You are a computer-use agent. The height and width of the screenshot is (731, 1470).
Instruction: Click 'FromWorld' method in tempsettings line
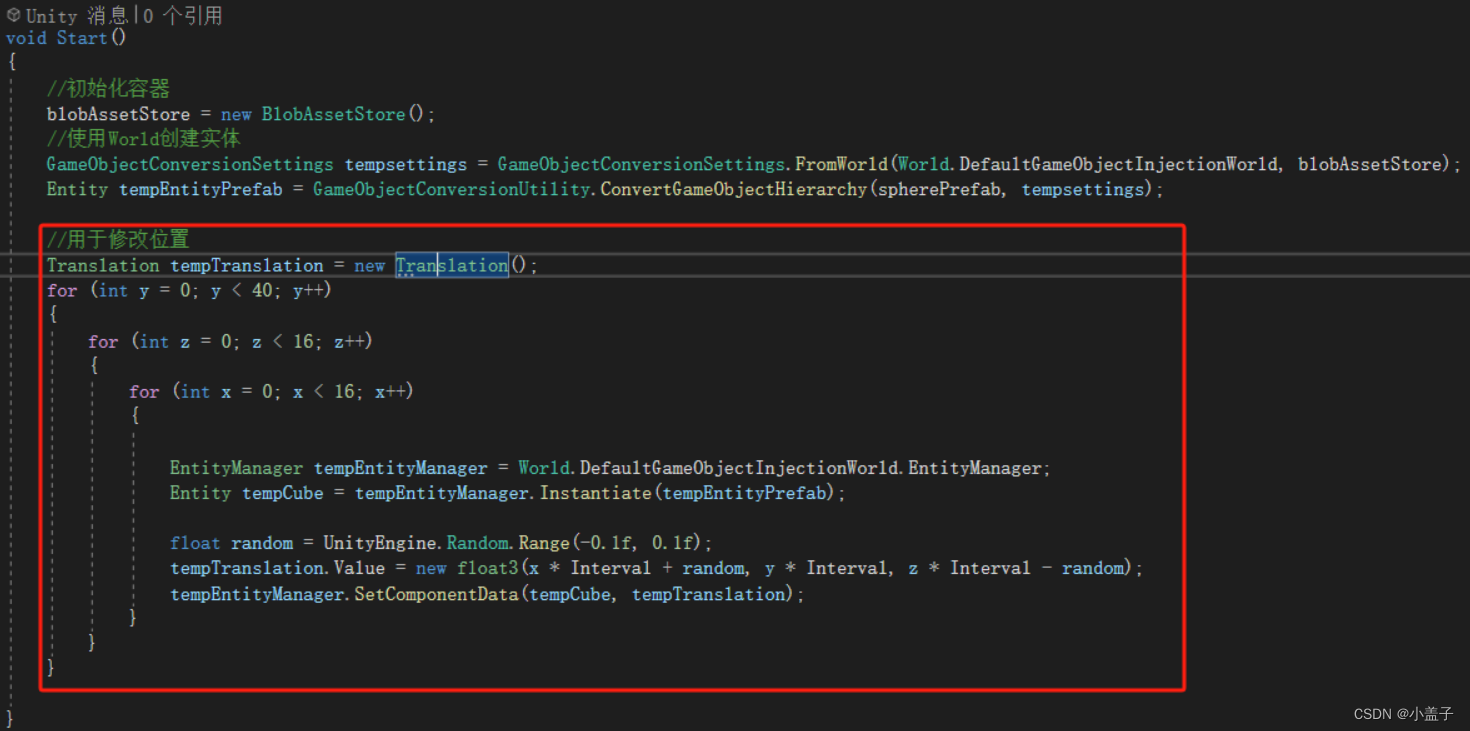point(841,163)
